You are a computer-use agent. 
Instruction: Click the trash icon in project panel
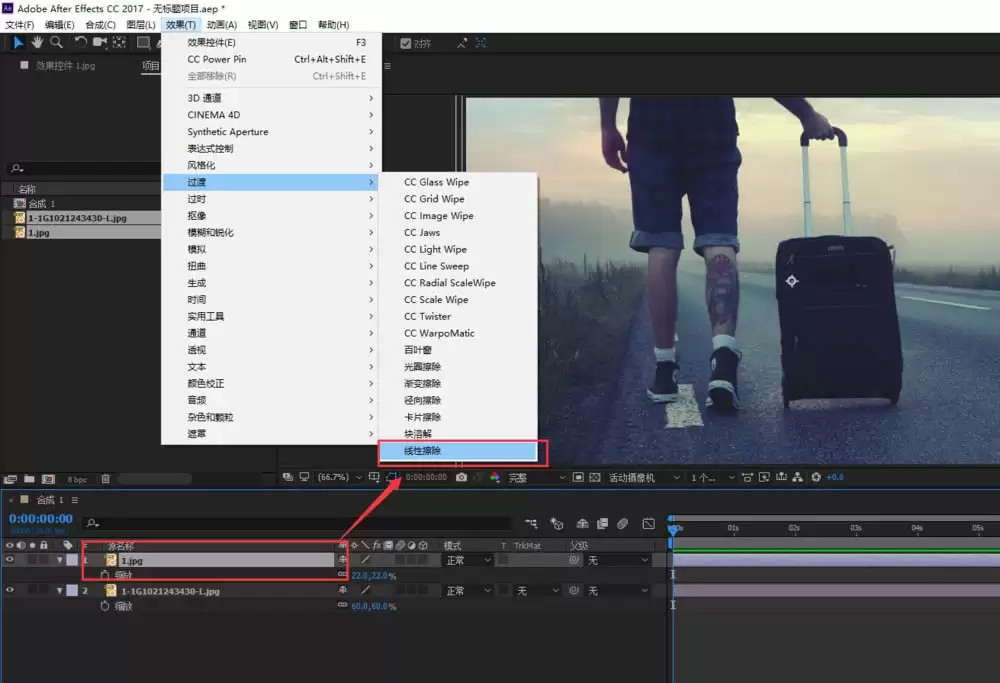[x=106, y=478]
